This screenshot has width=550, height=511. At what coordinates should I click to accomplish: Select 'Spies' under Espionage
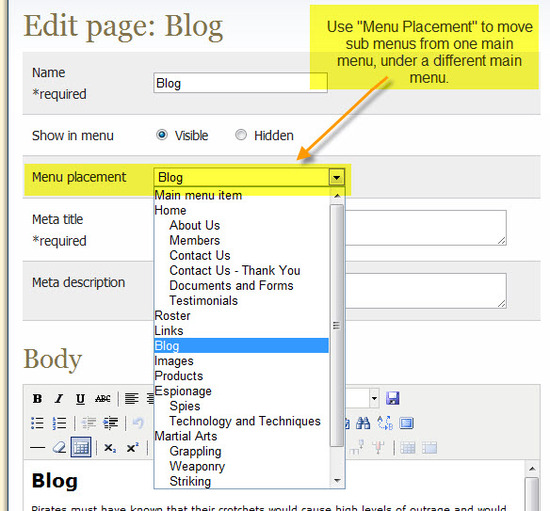[x=241, y=406]
